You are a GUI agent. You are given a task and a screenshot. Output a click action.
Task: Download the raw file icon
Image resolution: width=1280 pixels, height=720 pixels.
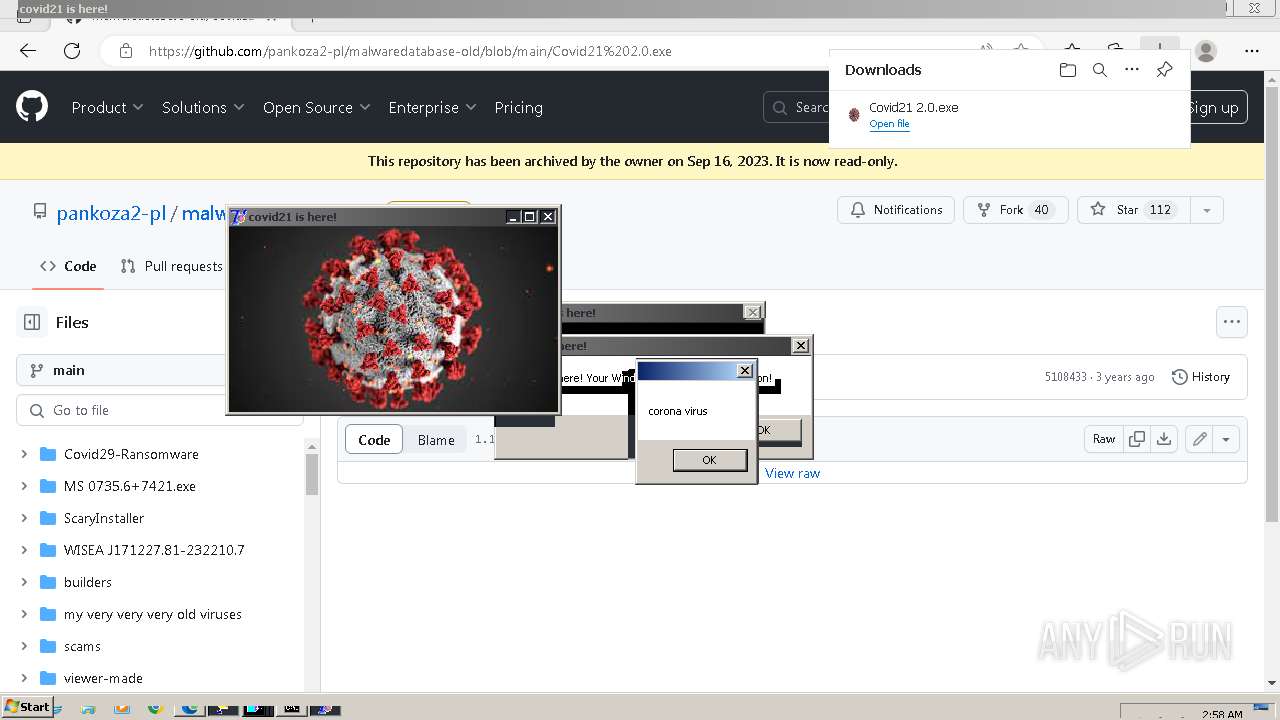1164,439
